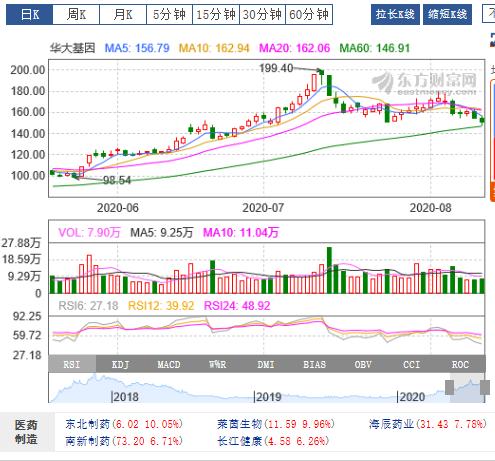
Task: Click the 拉长K线 button
Action: click(395, 15)
